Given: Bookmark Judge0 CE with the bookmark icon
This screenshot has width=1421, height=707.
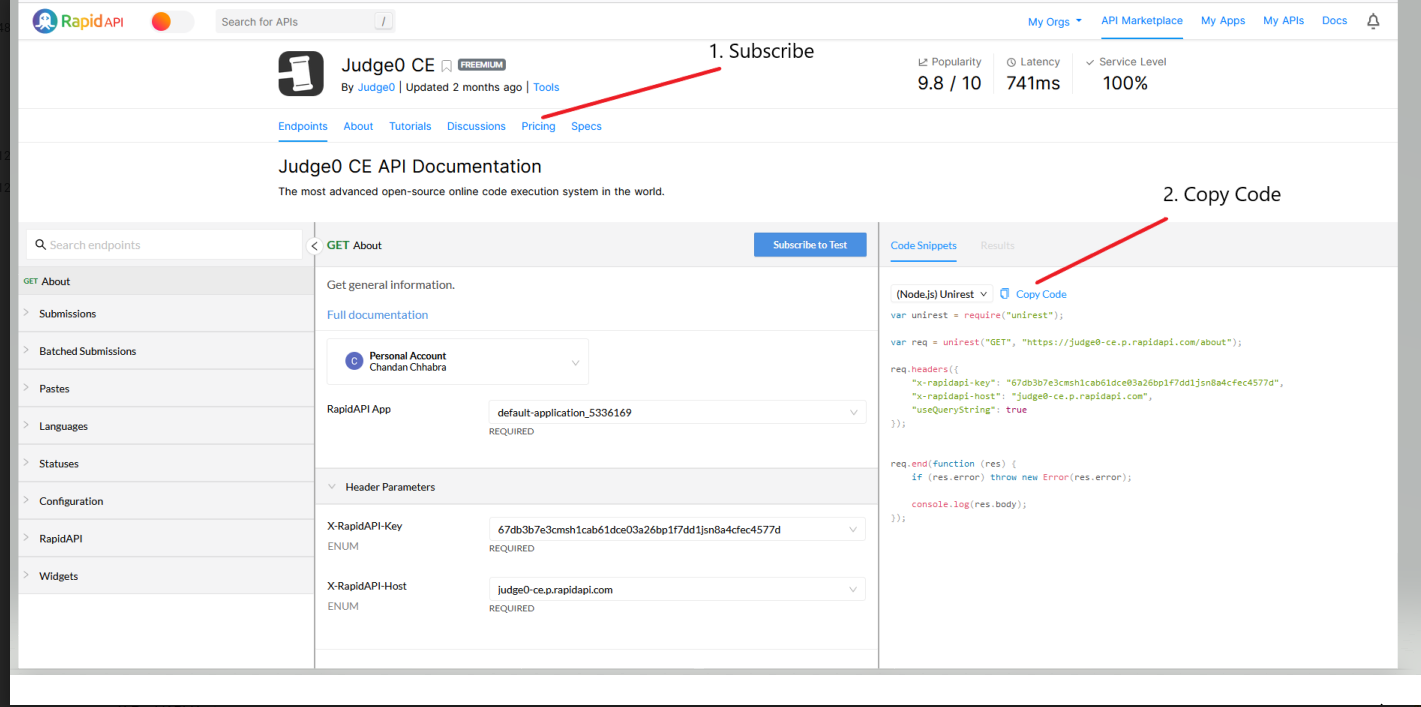Looking at the screenshot, I should tap(446, 66).
